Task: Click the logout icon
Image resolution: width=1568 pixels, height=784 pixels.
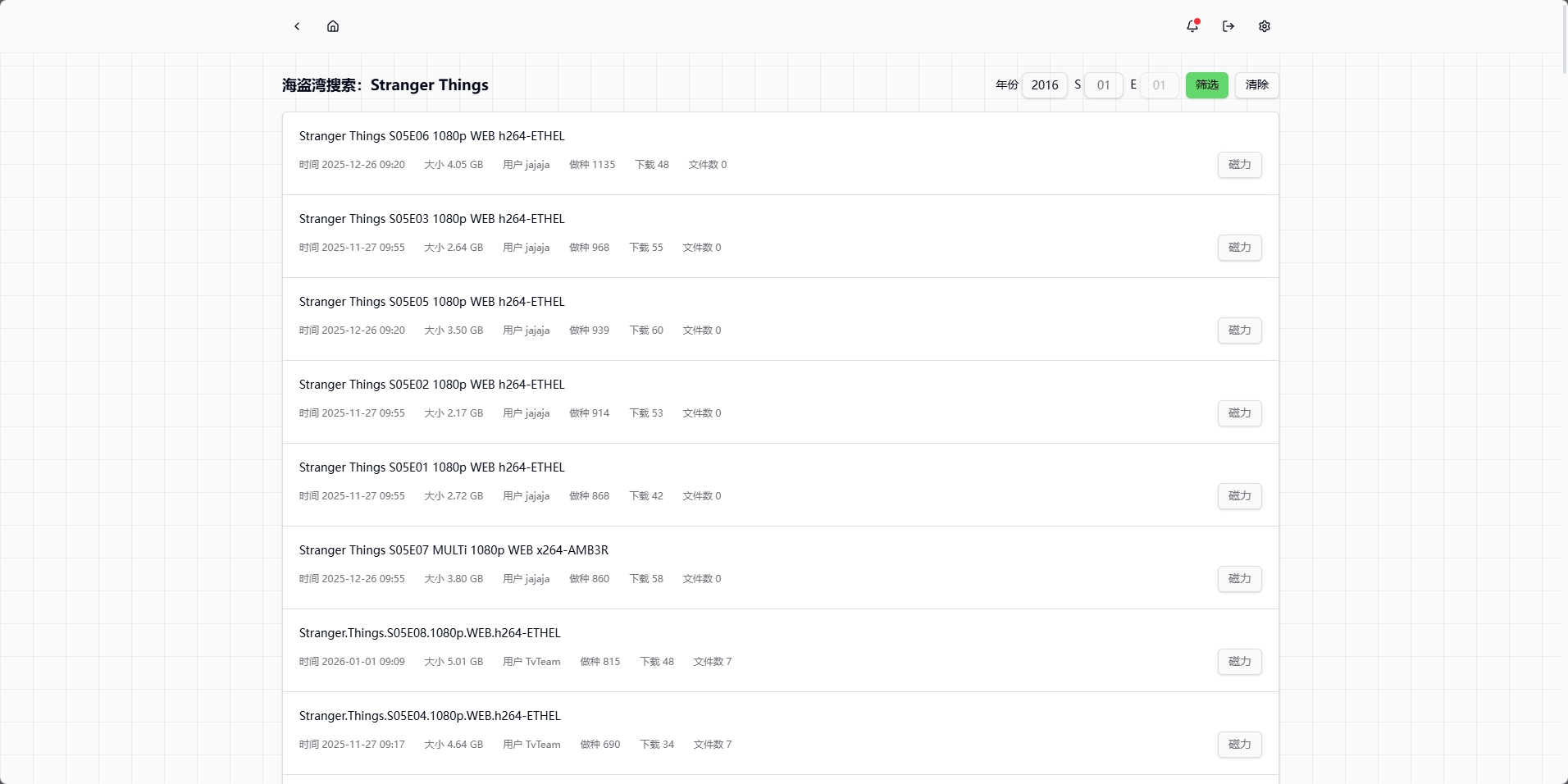Action: pos(1228,26)
